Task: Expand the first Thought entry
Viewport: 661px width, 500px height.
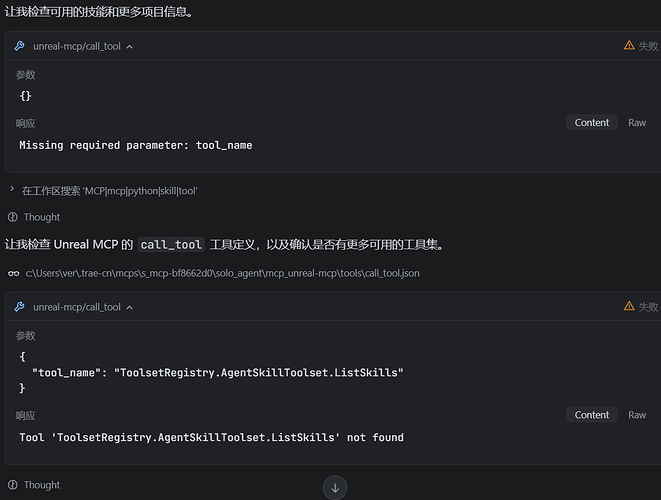Action: pos(42,217)
